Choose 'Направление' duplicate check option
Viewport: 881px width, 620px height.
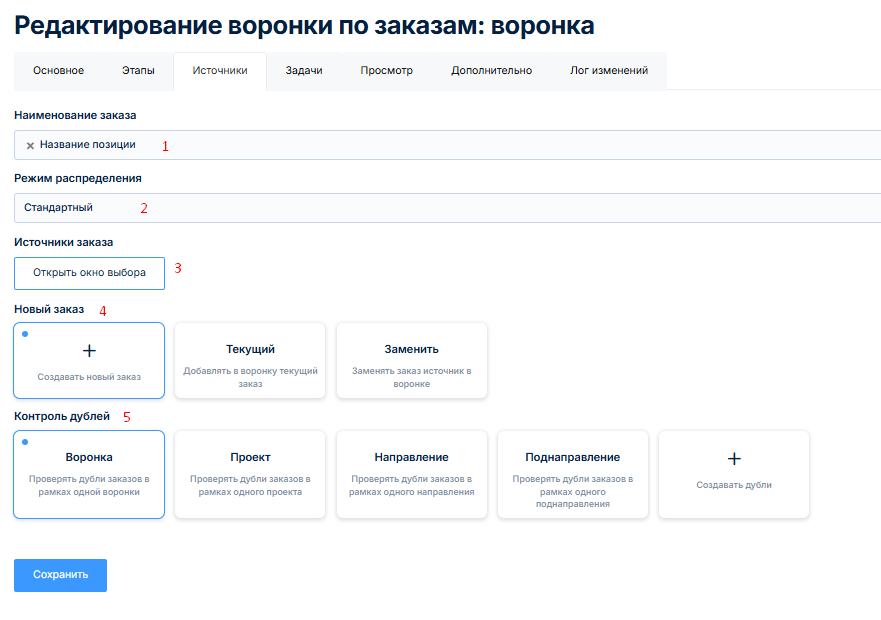pyautogui.click(x=411, y=474)
